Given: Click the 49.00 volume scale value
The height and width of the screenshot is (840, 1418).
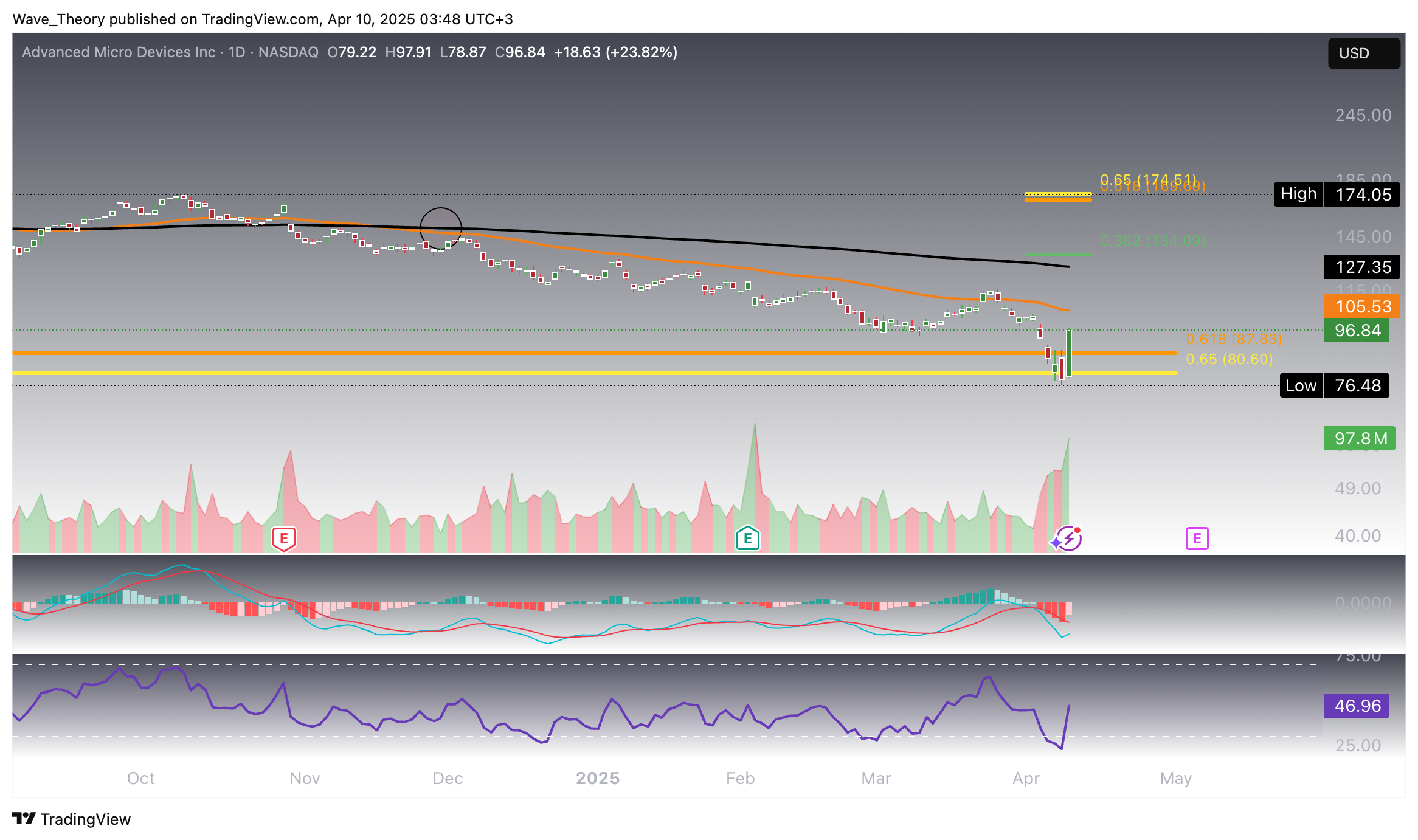Looking at the screenshot, I should [x=1358, y=488].
